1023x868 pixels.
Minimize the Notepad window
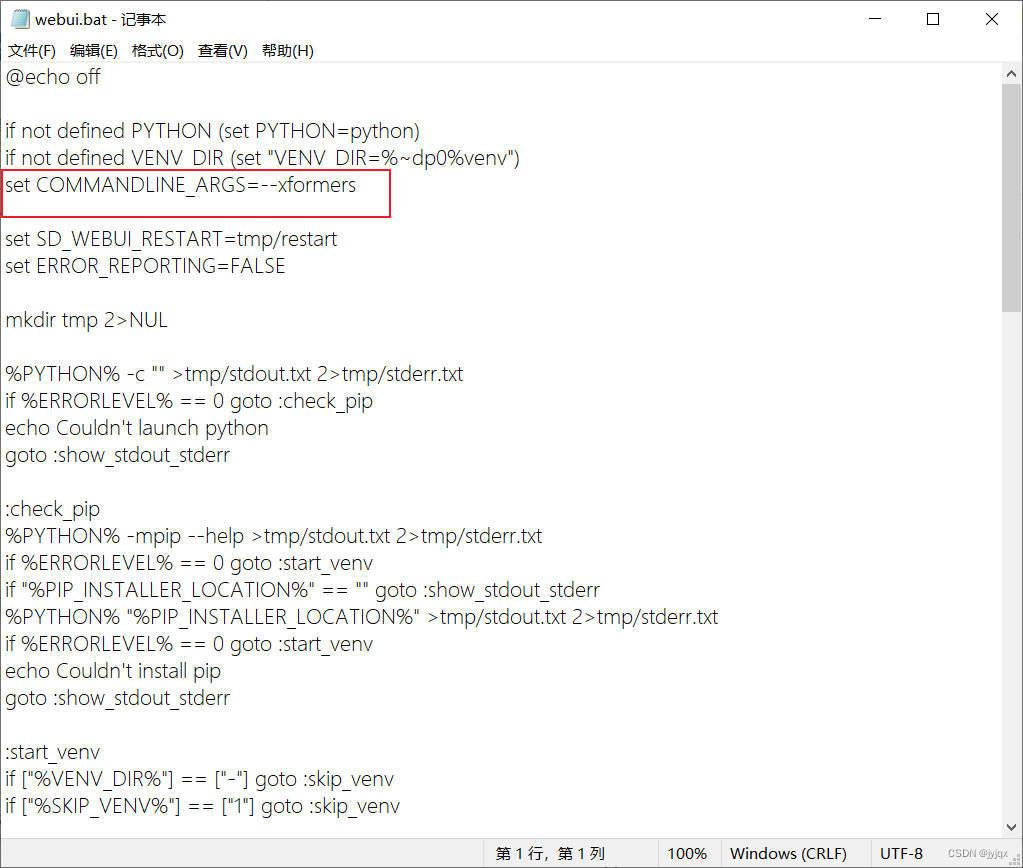876,19
